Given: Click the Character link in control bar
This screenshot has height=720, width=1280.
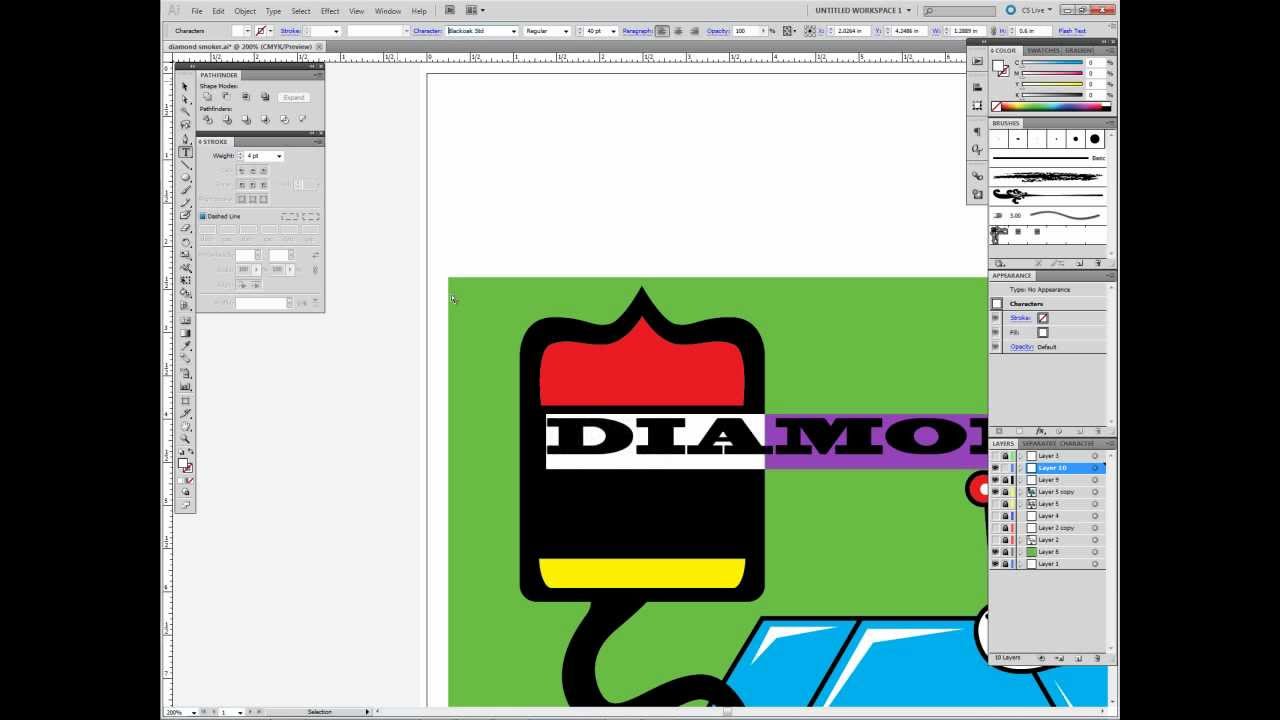Looking at the screenshot, I should click(x=427, y=31).
